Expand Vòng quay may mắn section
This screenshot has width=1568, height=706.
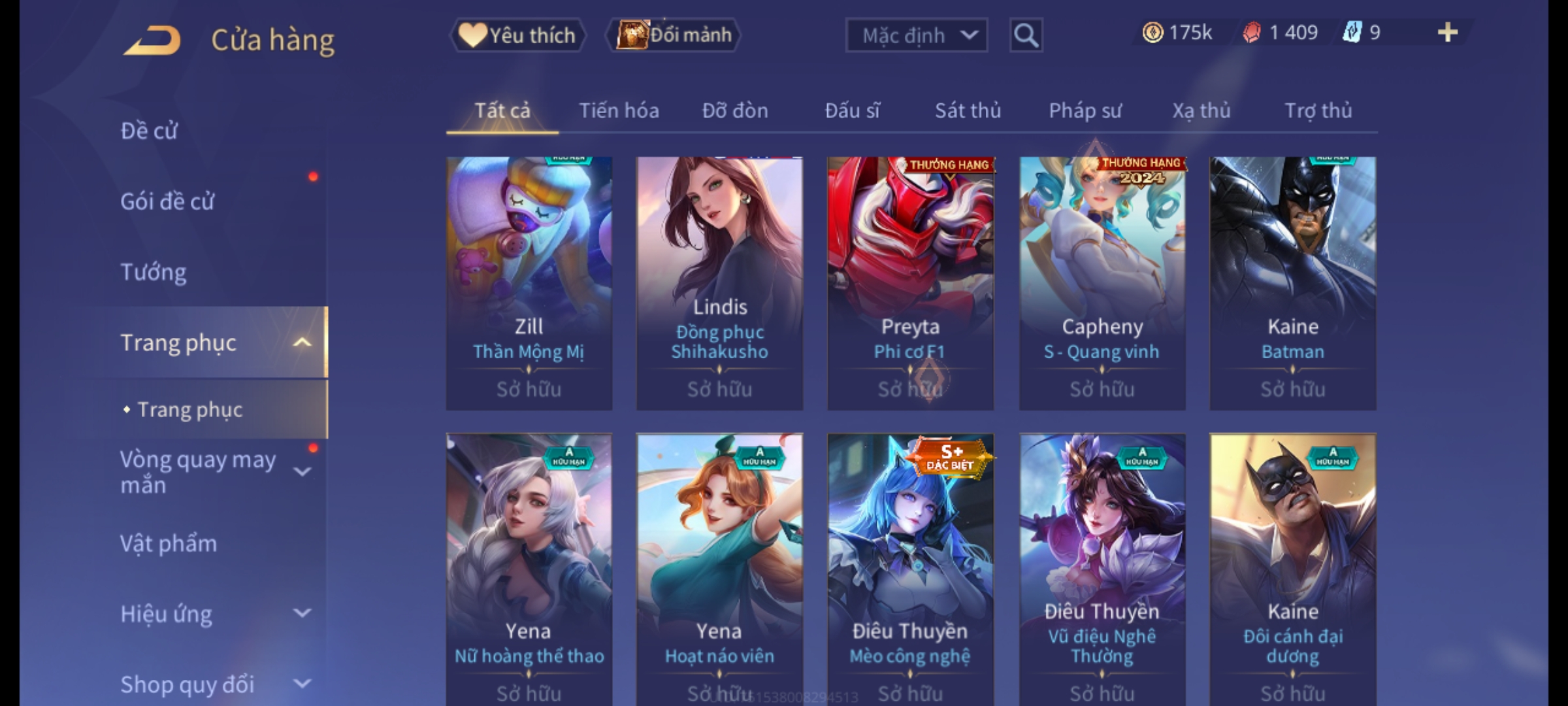[302, 471]
